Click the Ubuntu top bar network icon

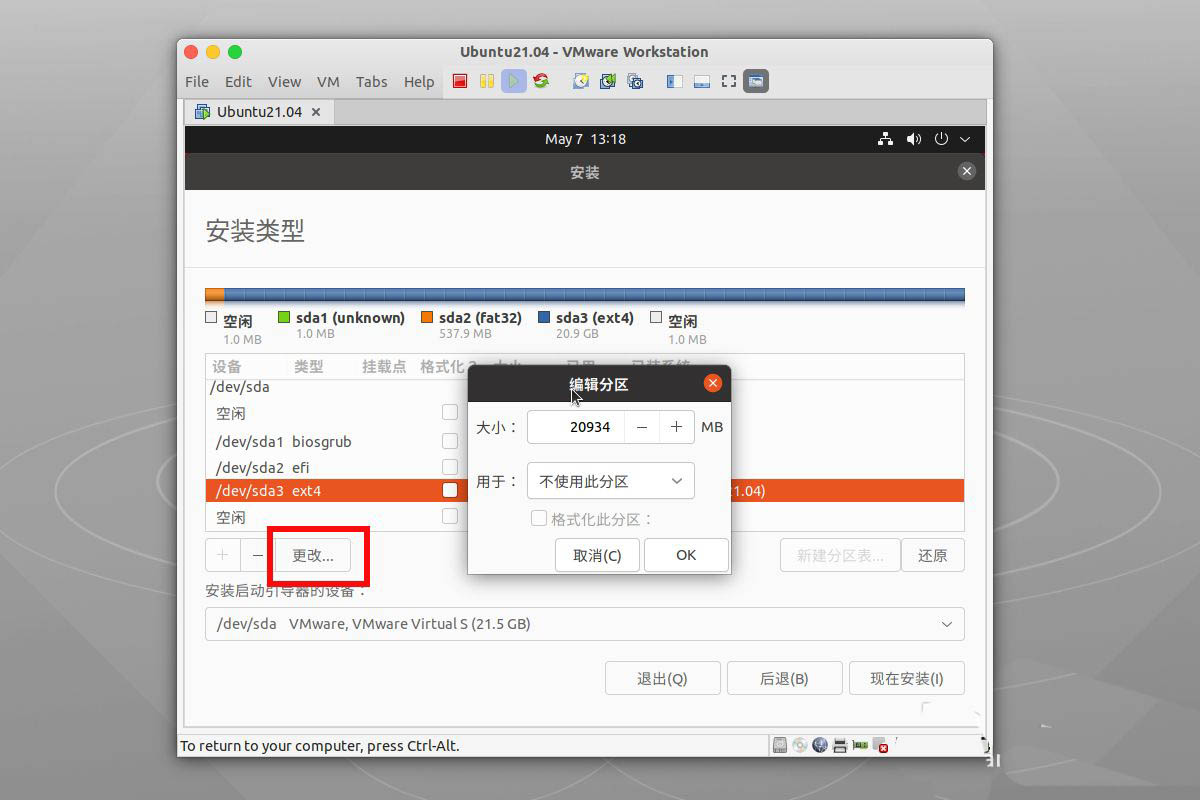click(x=885, y=139)
